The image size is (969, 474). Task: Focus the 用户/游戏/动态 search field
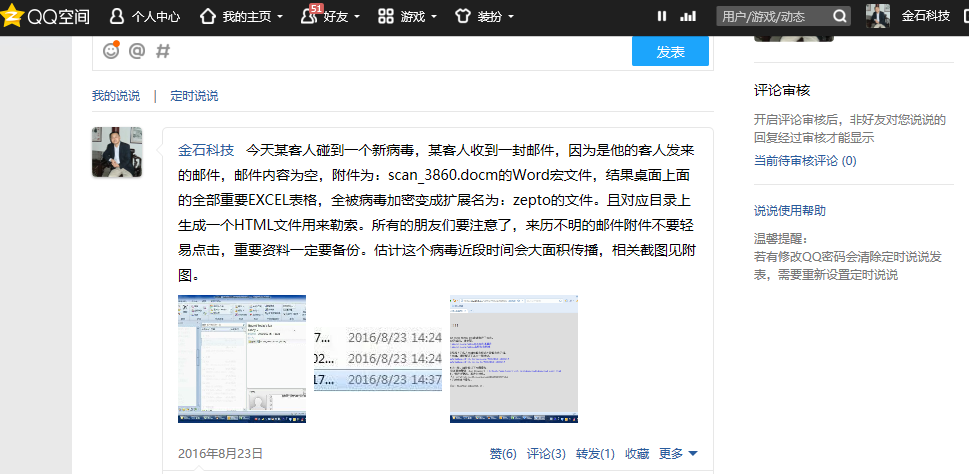(x=776, y=17)
